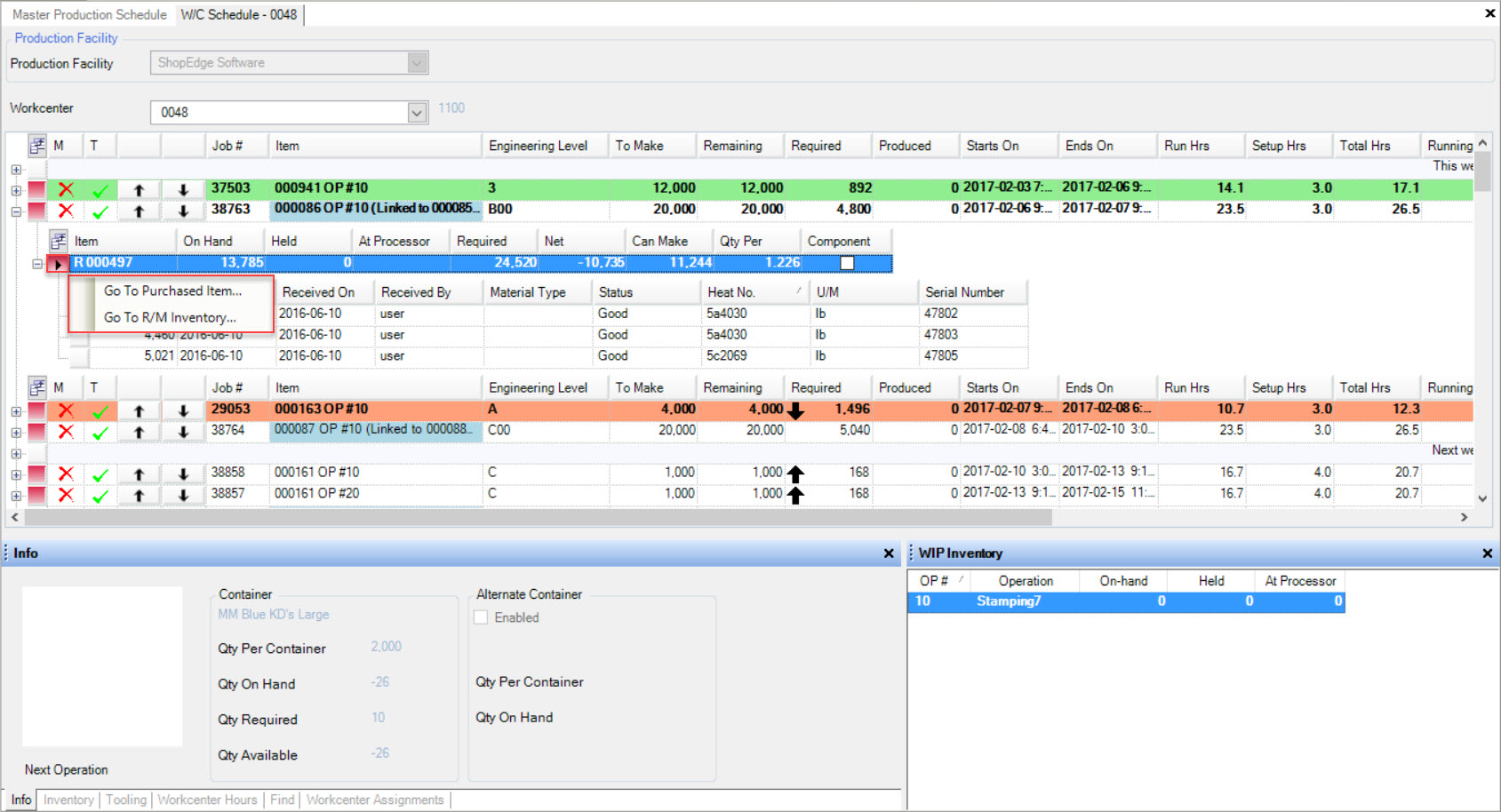The height and width of the screenshot is (812, 1501).
Task: Click green checkmark for job 29053
Action: point(100,410)
